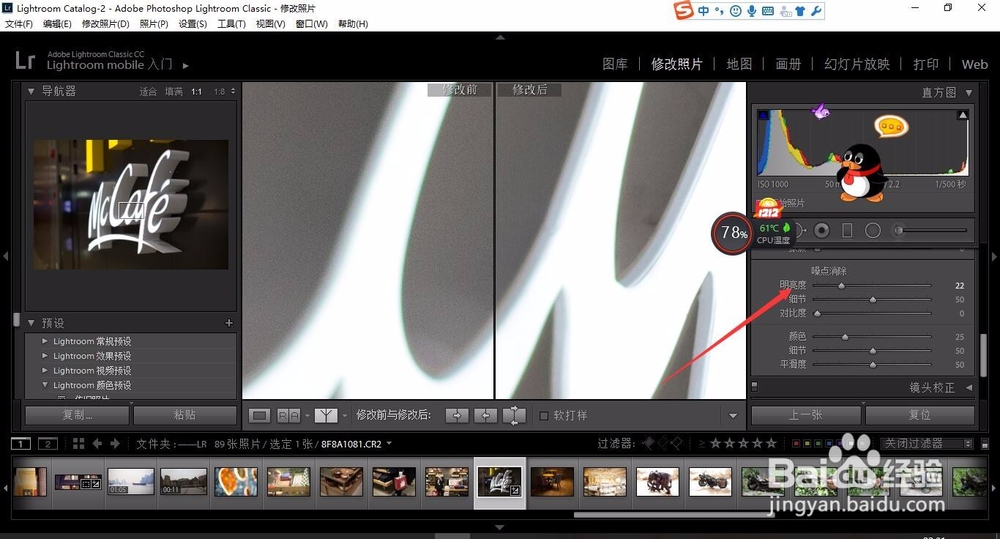Swap before and after settings icon
This screenshot has width=1000, height=539.
pos(514,416)
